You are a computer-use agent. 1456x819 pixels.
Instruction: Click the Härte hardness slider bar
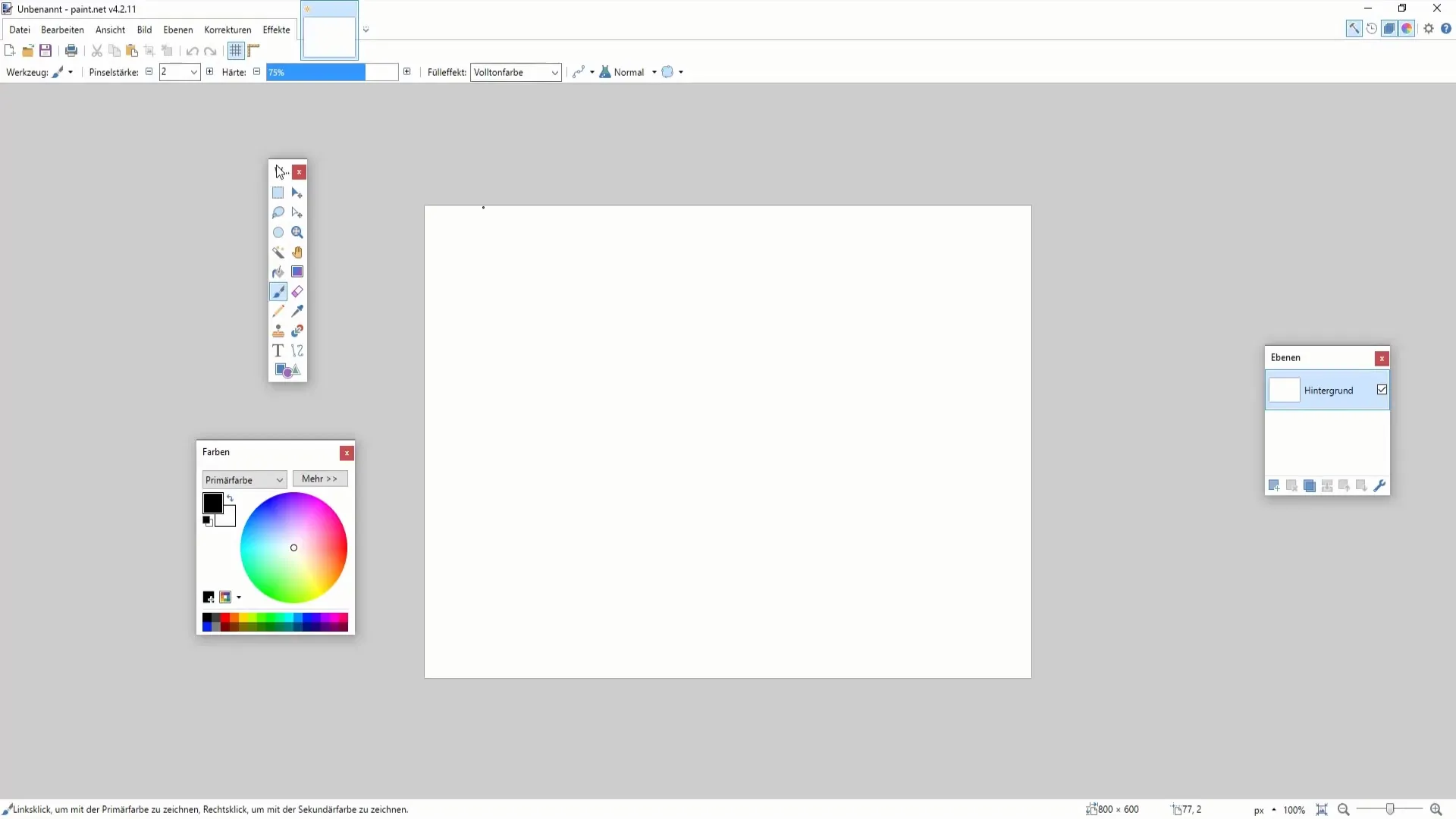point(332,72)
